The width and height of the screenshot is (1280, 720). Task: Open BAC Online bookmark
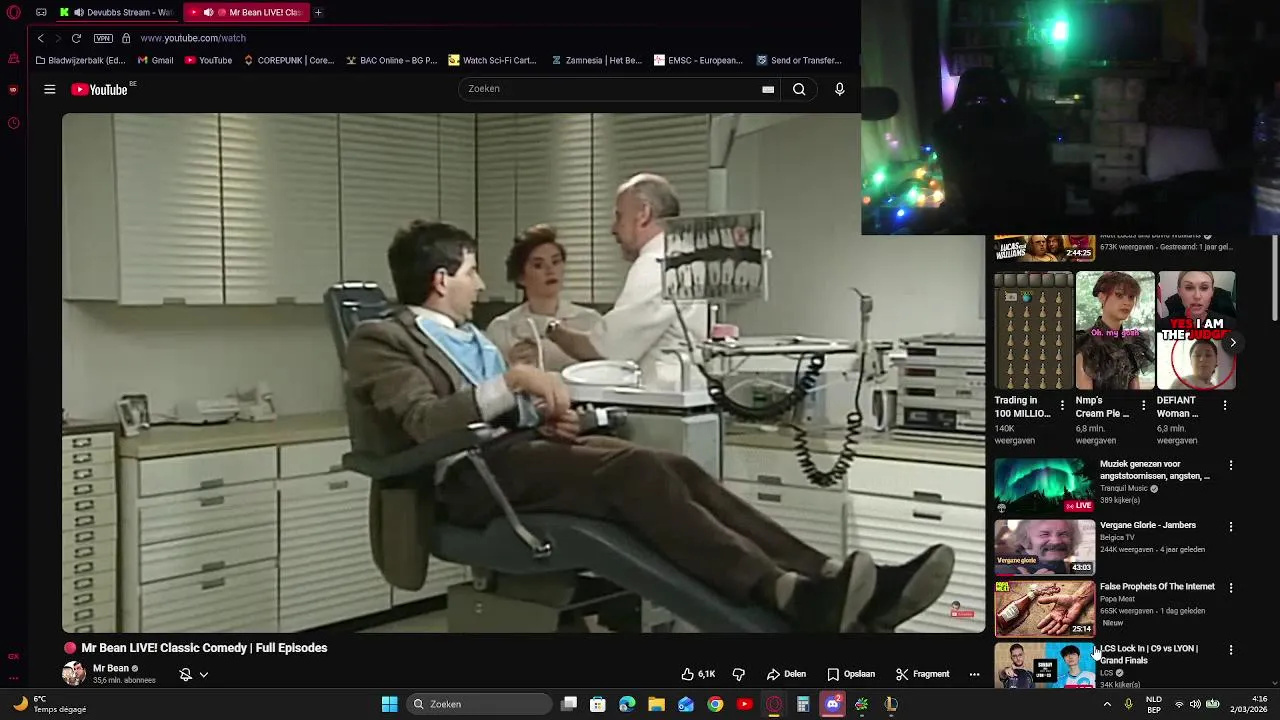391,60
